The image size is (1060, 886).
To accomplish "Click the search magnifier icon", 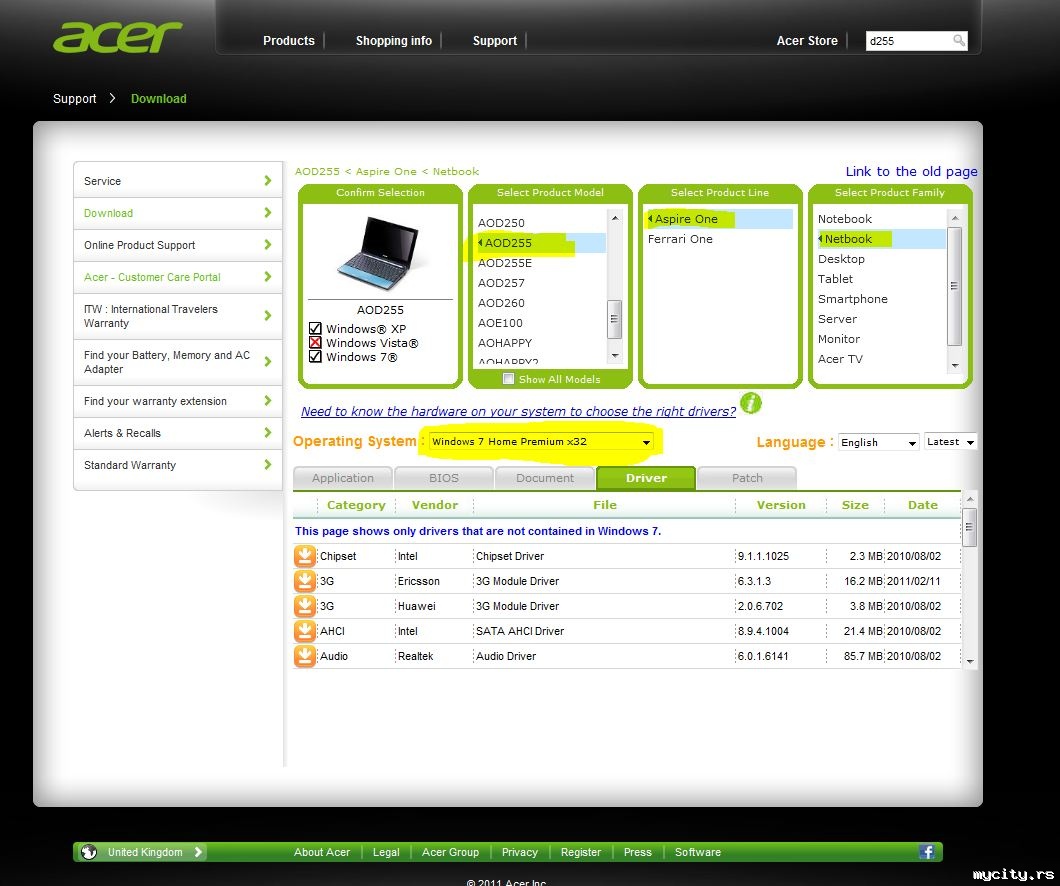I will [959, 41].
